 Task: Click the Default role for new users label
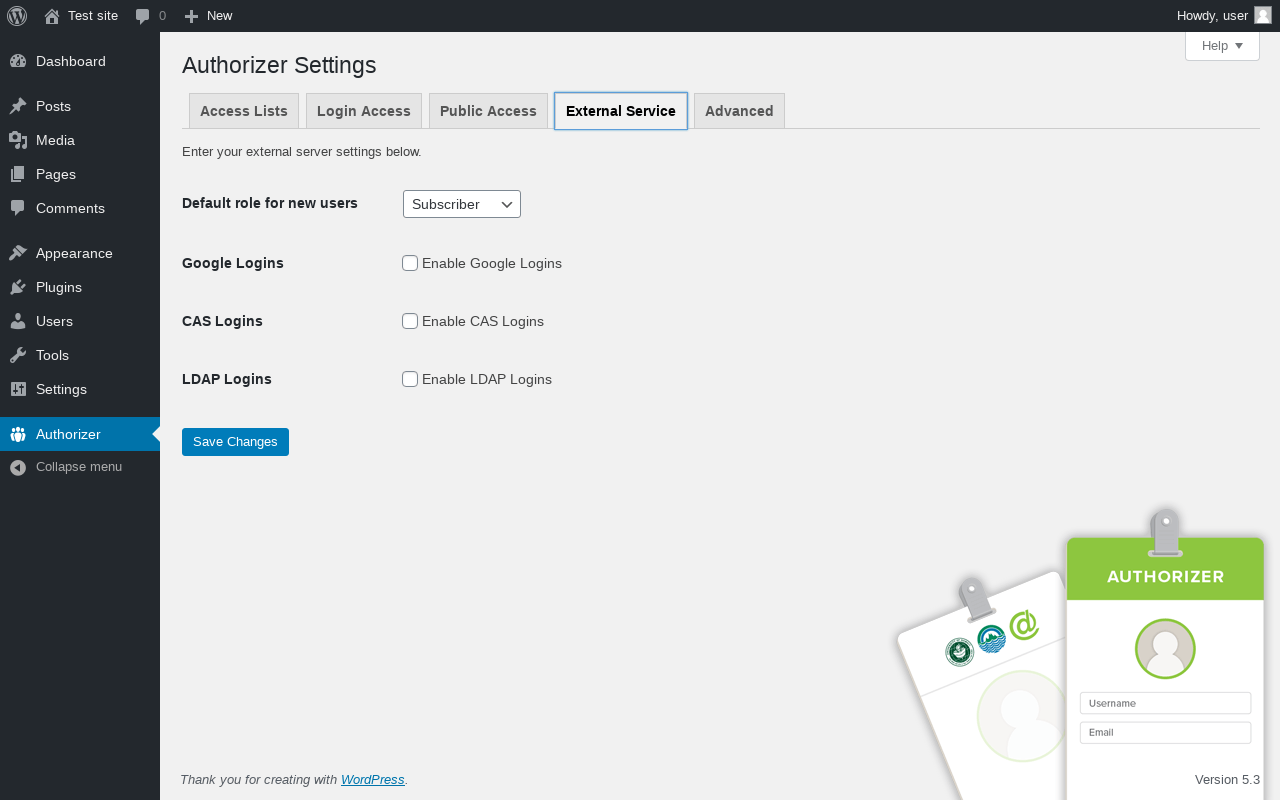270,203
